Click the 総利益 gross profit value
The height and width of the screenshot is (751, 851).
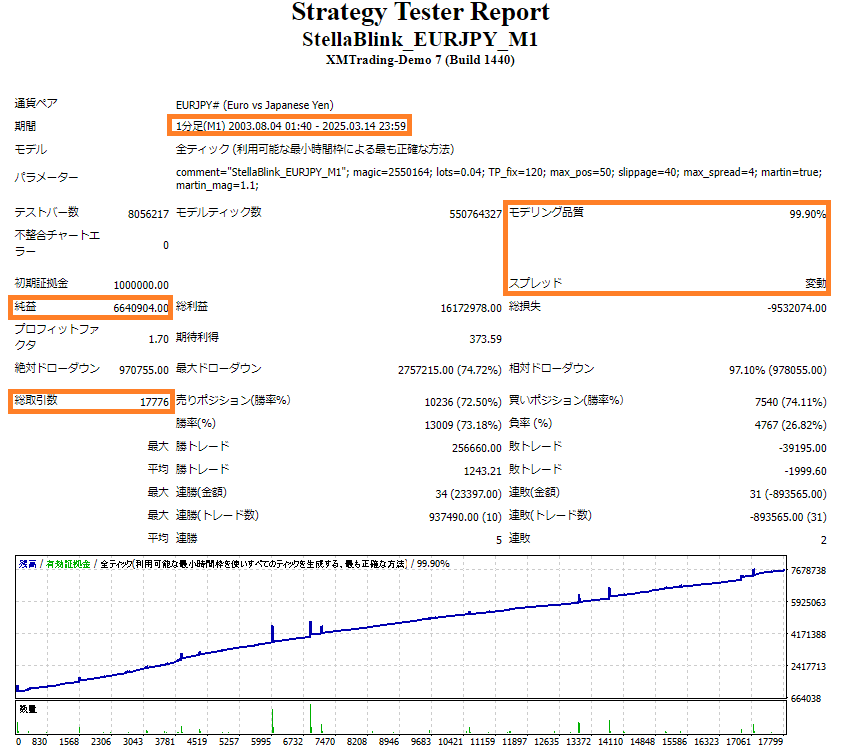[x=471, y=308]
